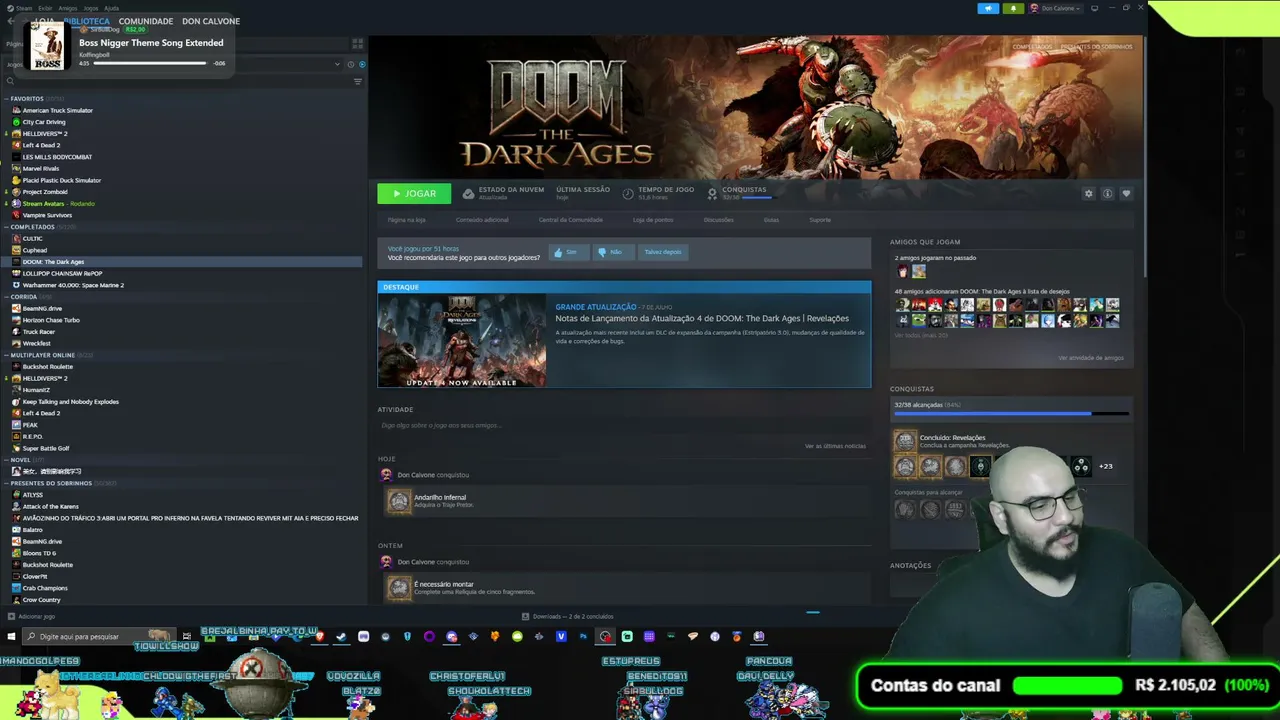Click the thumbs-down Não recommendation button
Viewport: 1280px width, 720px height.
coord(613,252)
